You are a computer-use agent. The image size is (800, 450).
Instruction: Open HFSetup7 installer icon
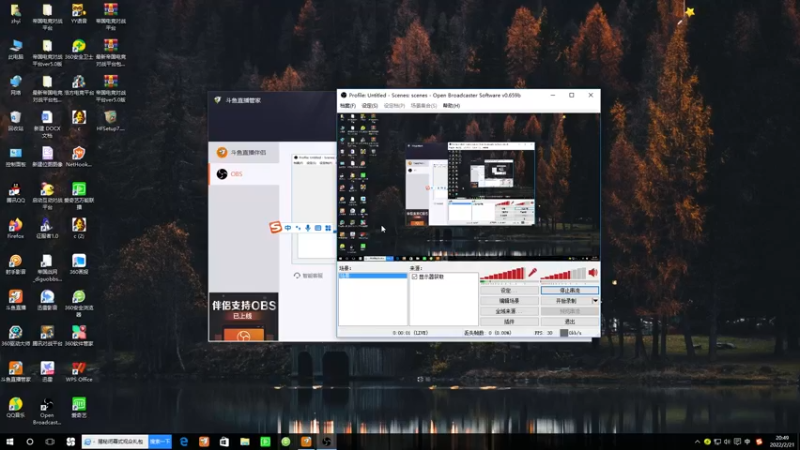click(x=110, y=121)
